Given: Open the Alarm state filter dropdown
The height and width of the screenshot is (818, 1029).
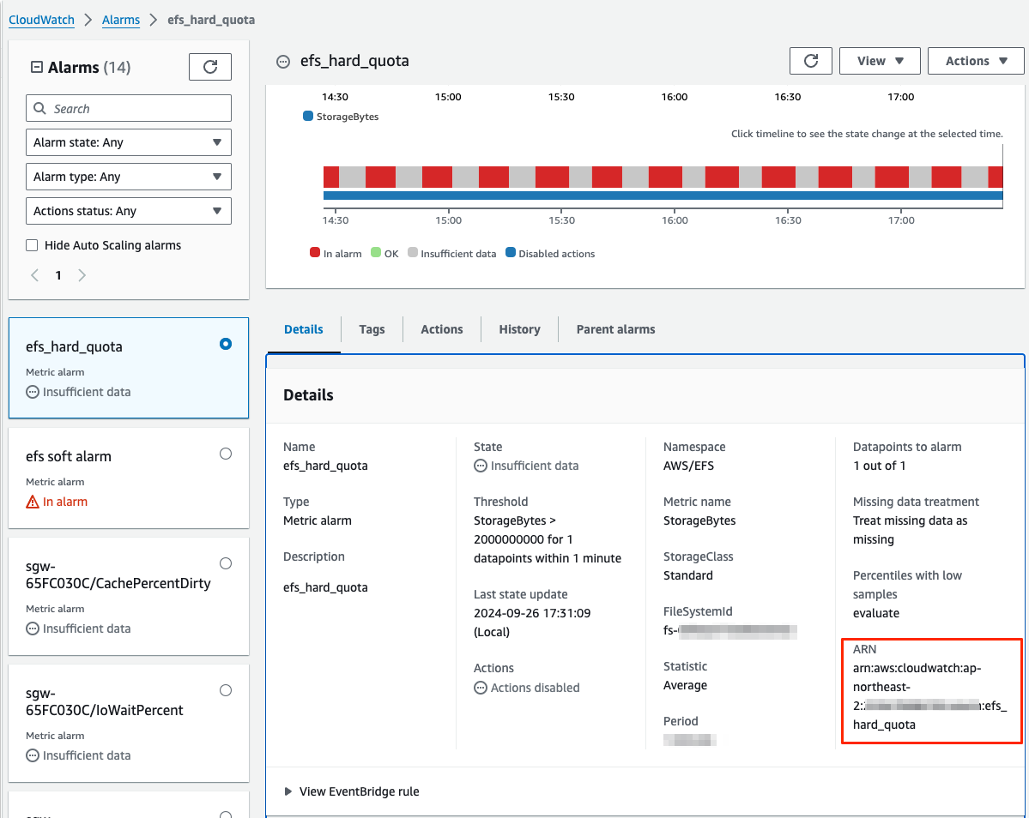Looking at the screenshot, I should click(x=128, y=142).
